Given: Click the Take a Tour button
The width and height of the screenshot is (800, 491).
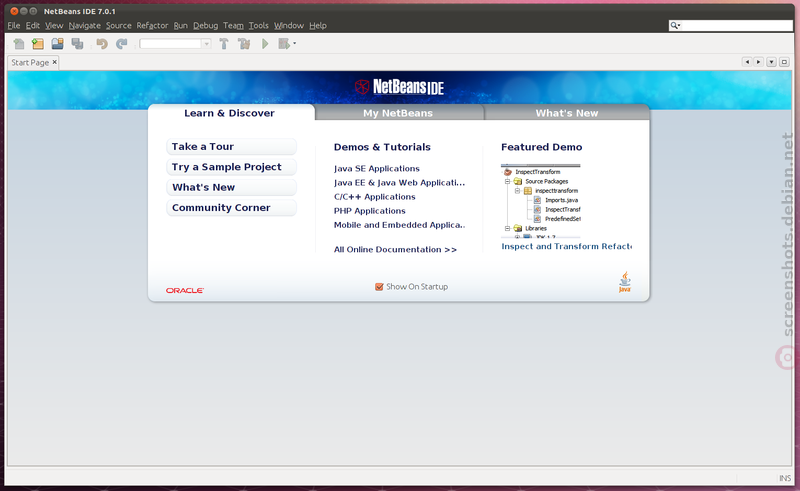Looking at the screenshot, I should pyautogui.click(x=231, y=146).
